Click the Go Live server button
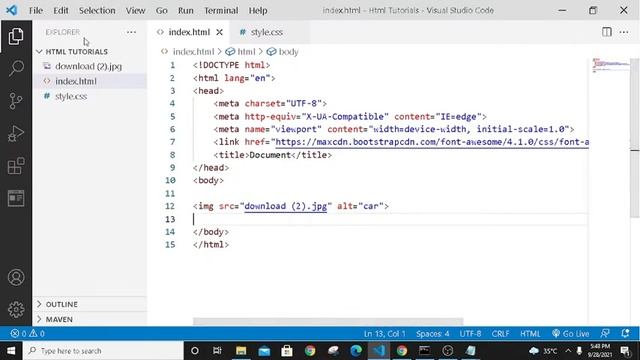Viewport: 640px width, 360px height. pyautogui.click(x=570, y=333)
